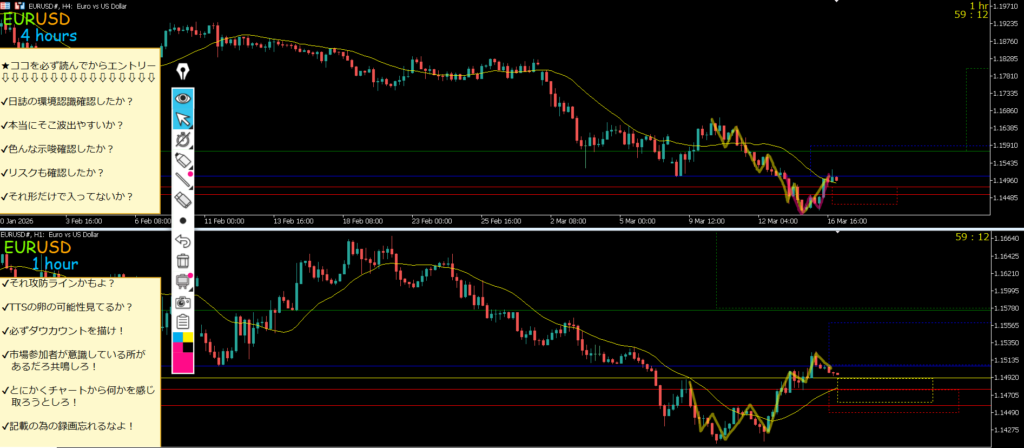
Task: Toggle the crossed-out circle tool in the toolbar
Action: (183, 140)
